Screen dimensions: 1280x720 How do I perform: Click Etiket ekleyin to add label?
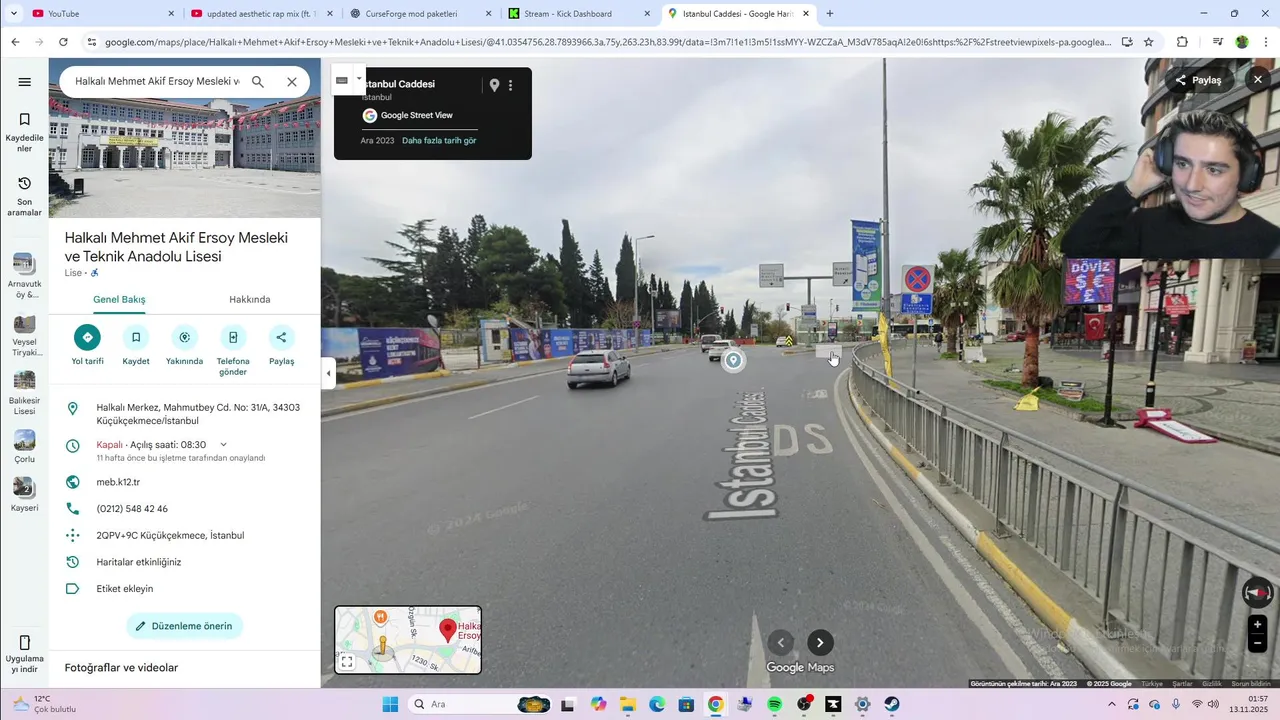[x=125, y=589]
